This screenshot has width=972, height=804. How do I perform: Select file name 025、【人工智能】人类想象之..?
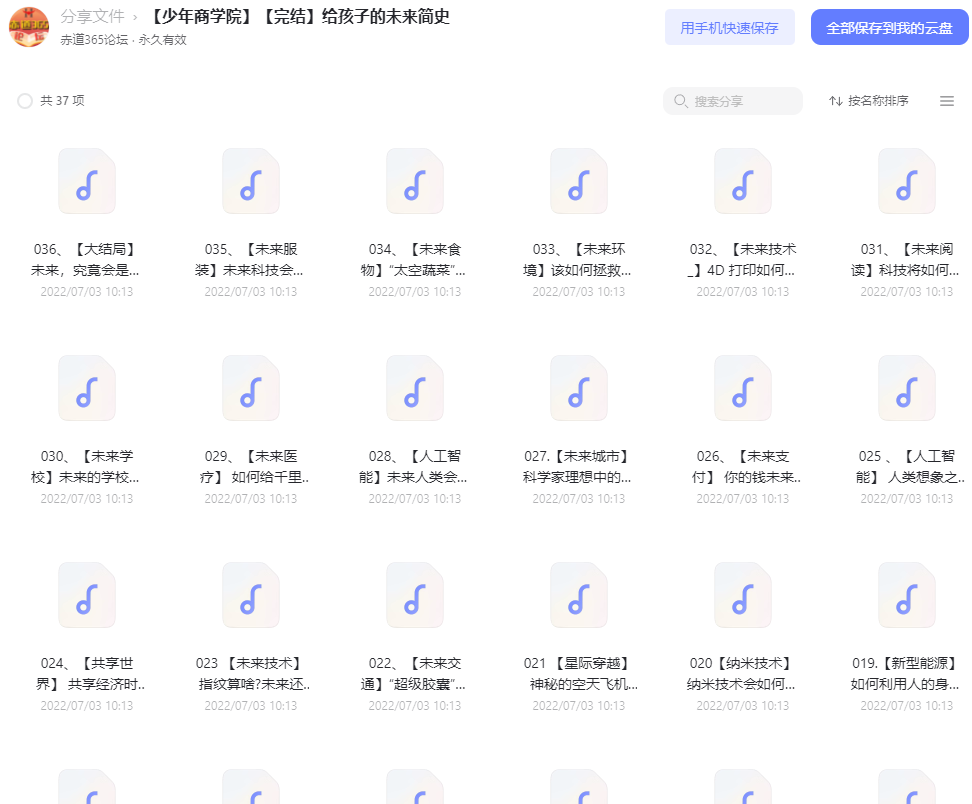[x=911, y=467]
